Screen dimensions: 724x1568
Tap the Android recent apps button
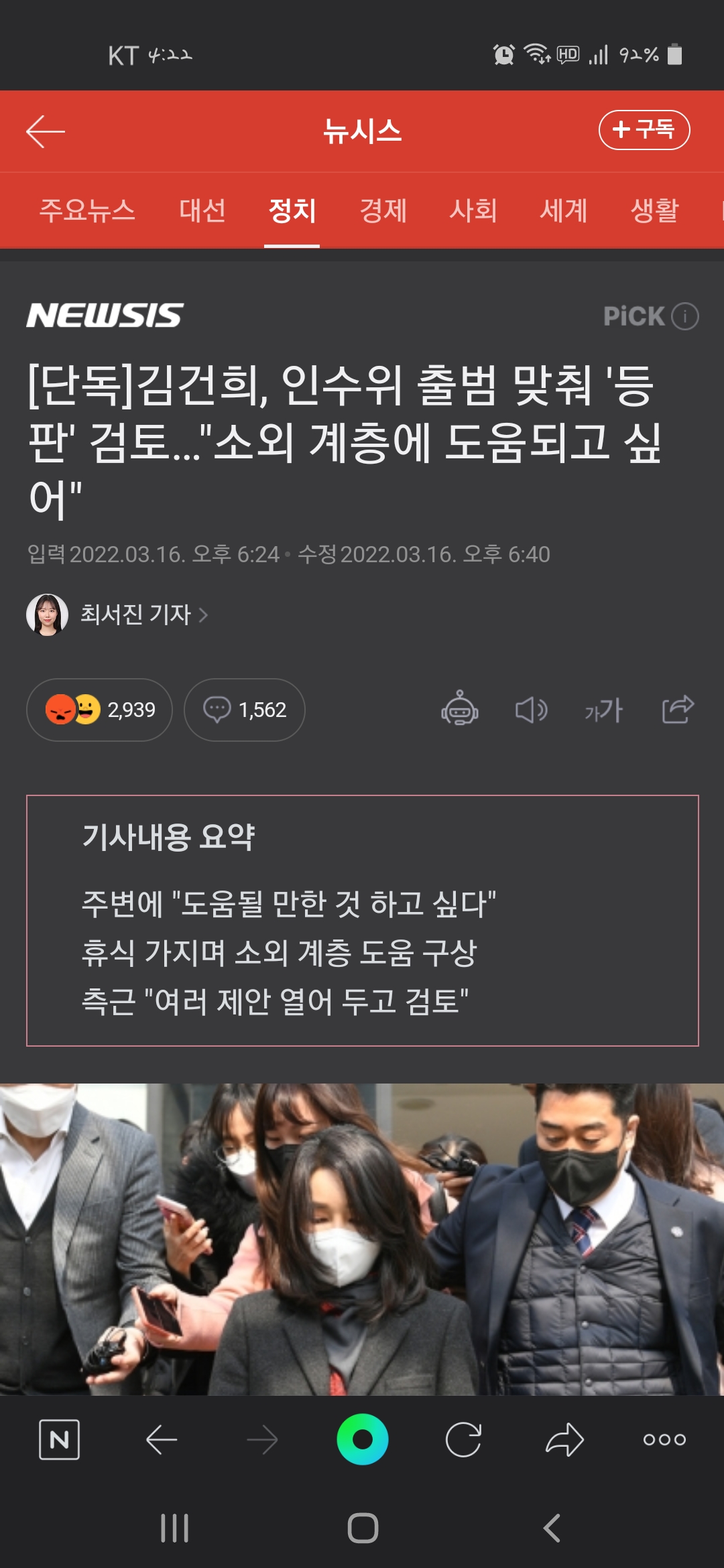tap(175, 1528)
